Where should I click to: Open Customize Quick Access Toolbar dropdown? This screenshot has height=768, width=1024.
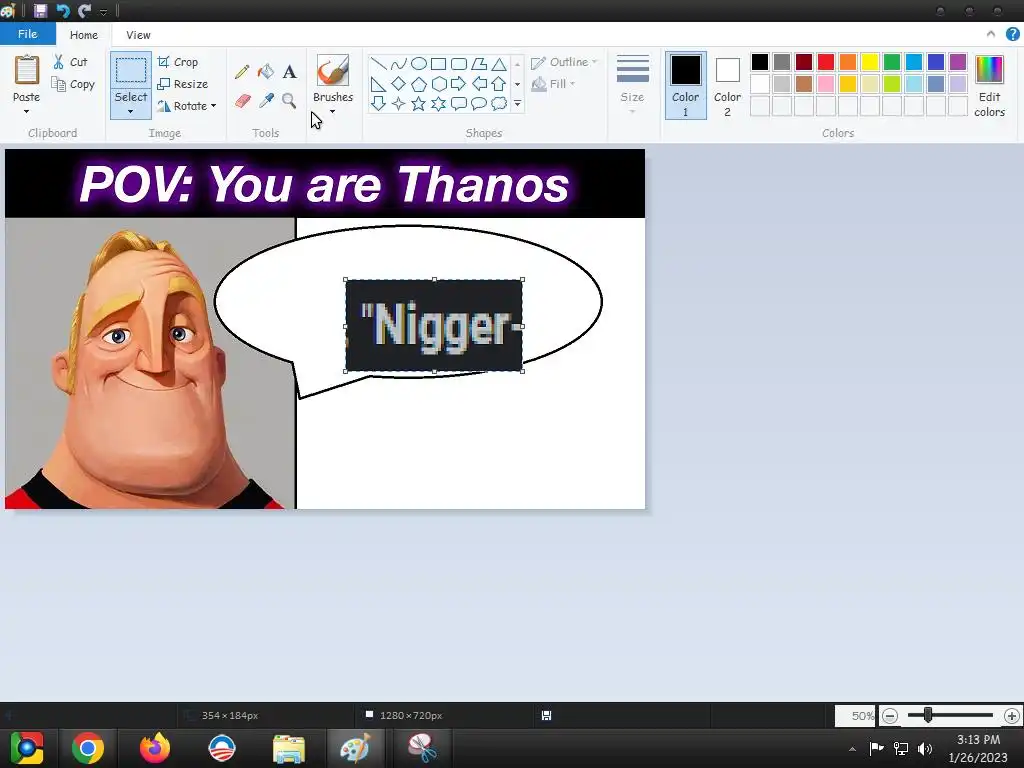[103, 12]
